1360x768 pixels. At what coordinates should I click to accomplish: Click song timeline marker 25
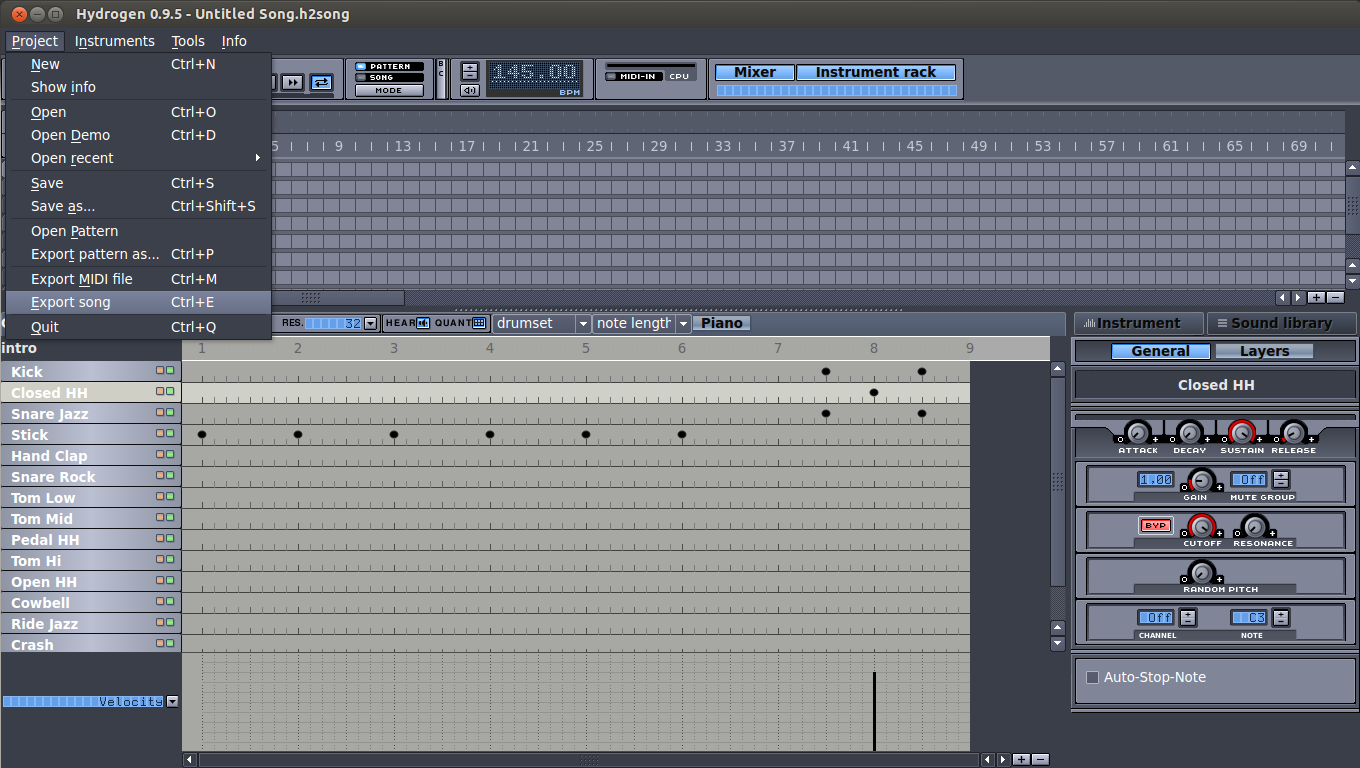pyautogui.click(x=595, y=146)
